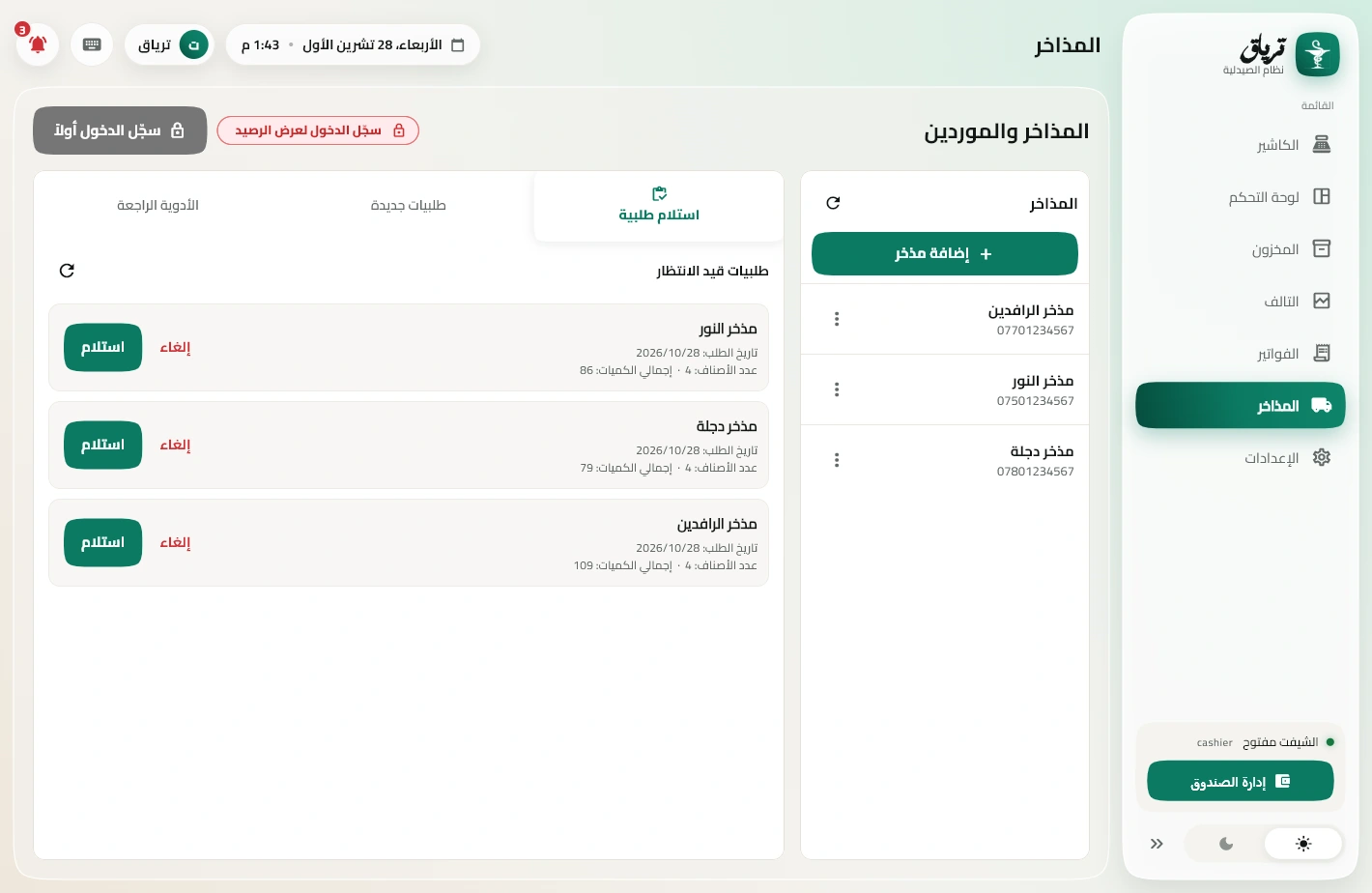Viewport: 1372px width, 893px height.
Task: Refresh the طلبيات قيد الانتظار list
Action: pyautogui.click(x=67, y=271)
